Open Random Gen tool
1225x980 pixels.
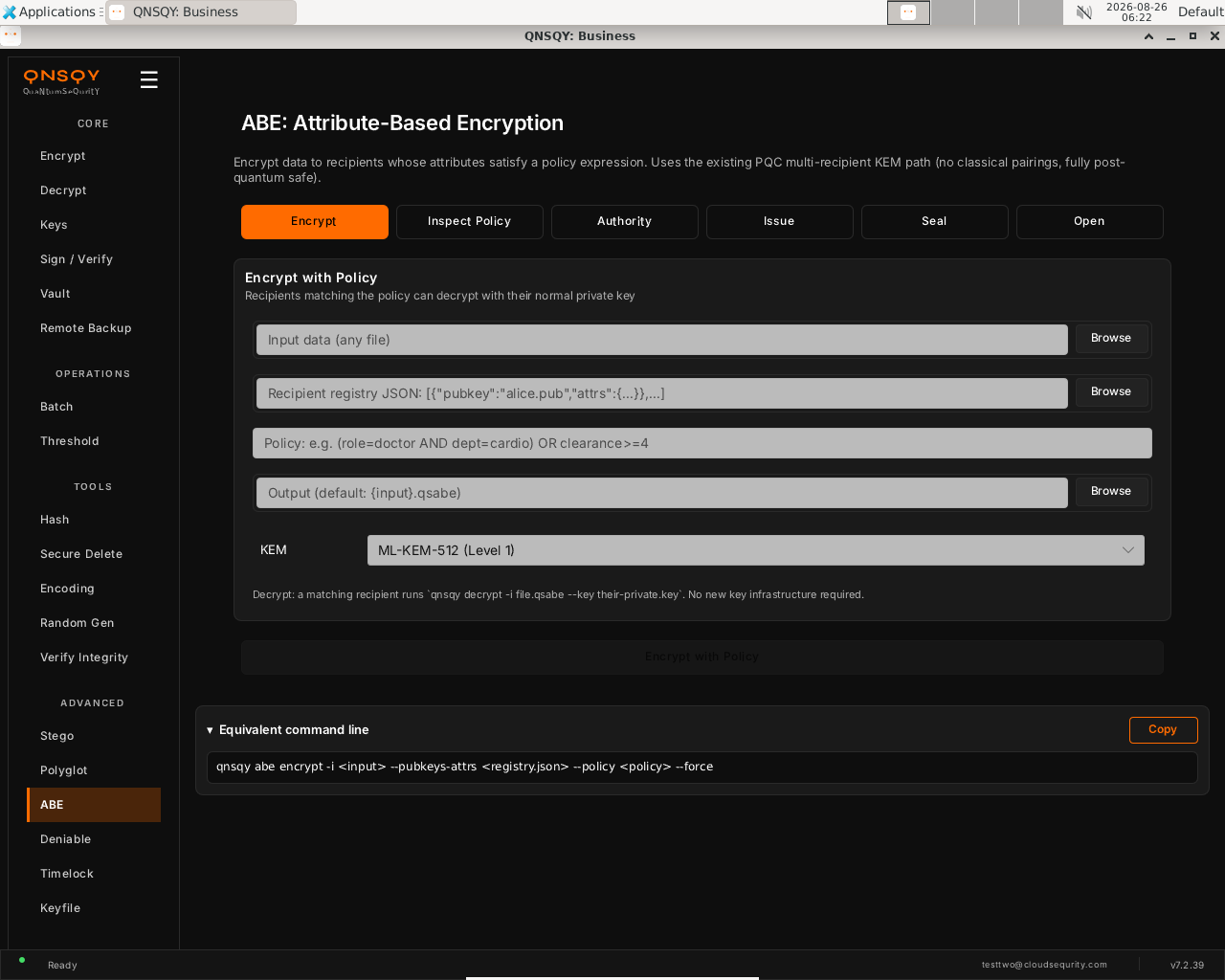[x=94, y=623]
